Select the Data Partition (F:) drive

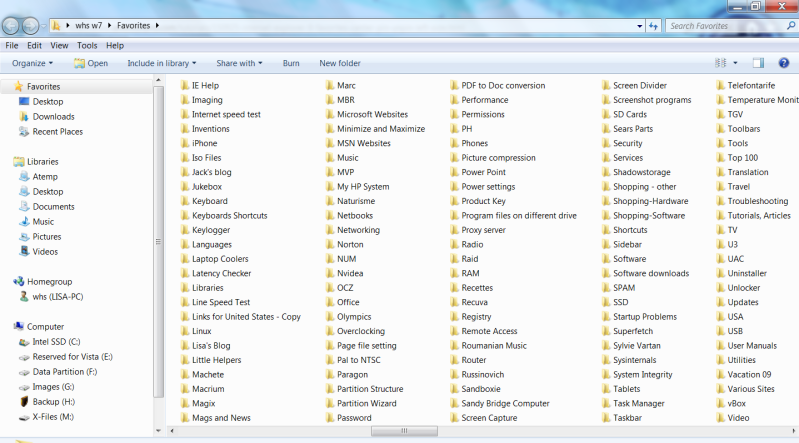(65, 372)
